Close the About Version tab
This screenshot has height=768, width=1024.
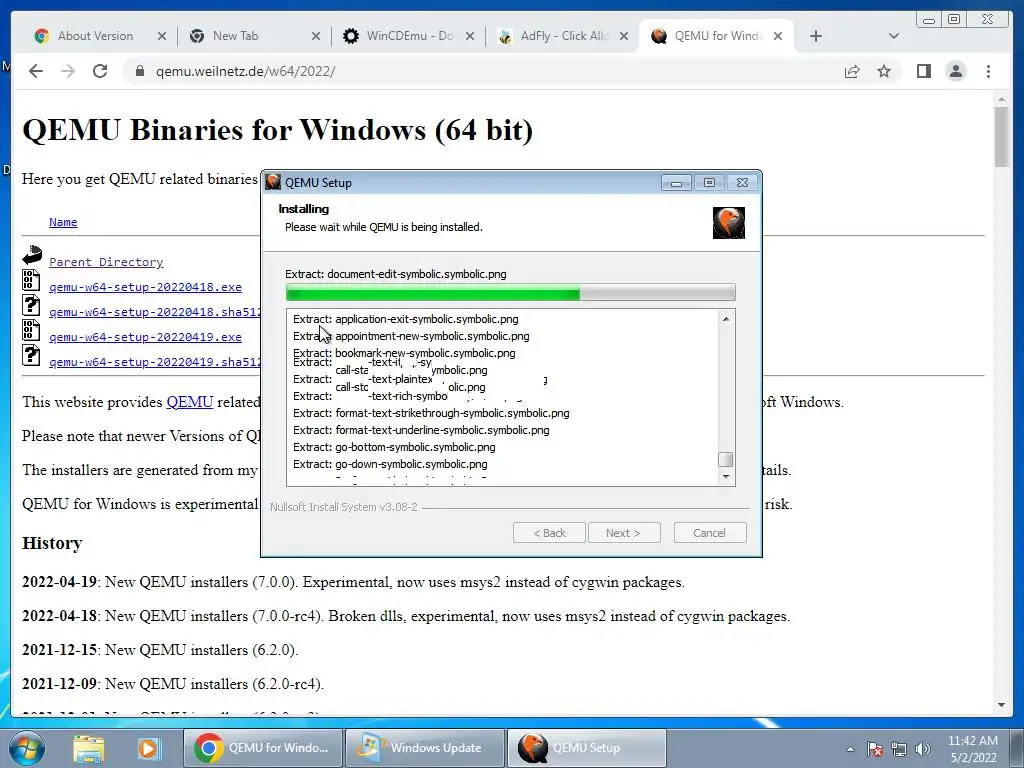pyautogui.click(x=161, y=36)
